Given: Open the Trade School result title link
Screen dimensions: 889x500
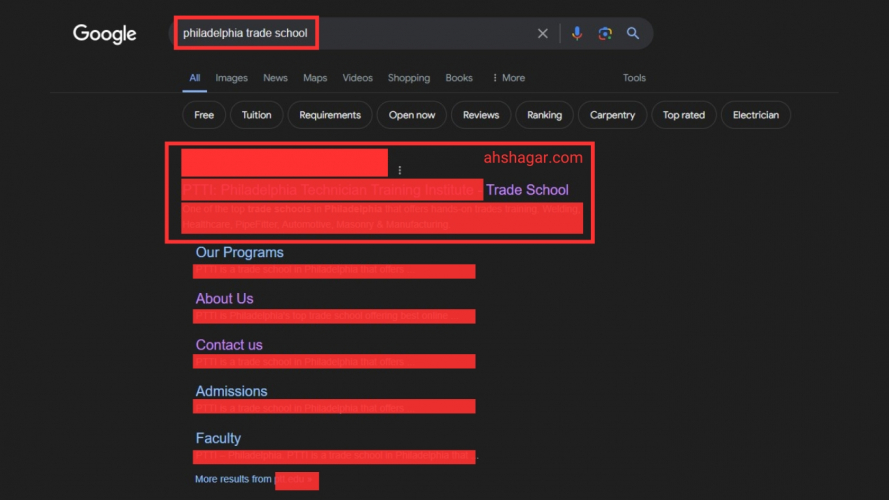Looking at the screenshot, I should coord(527,190).
